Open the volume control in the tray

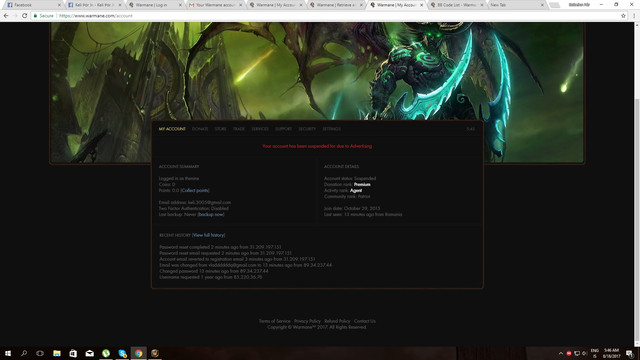click(584, 353)
